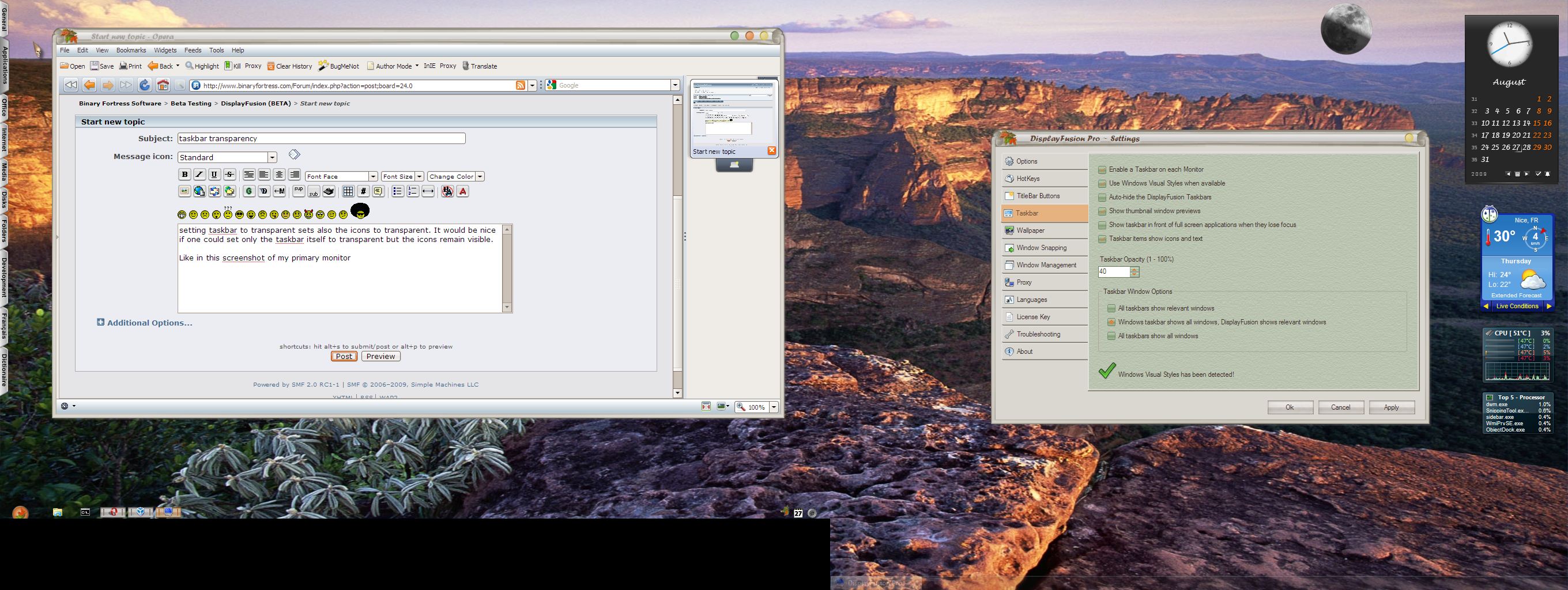
Task: Click the marquee (M) button in the editor
Action: (x=280, y=192)
